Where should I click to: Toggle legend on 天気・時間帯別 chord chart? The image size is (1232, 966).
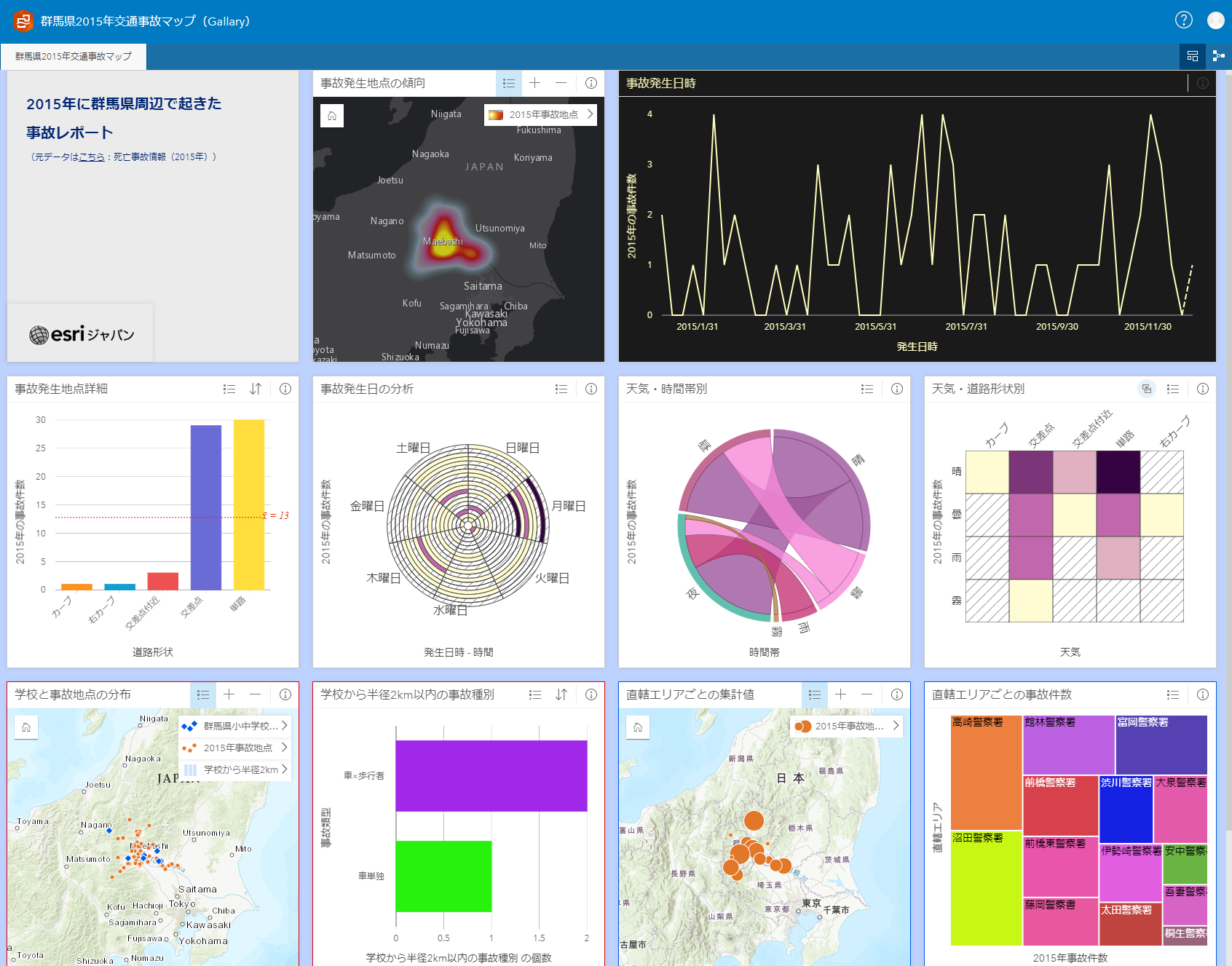pyautogui.click(x=867, y=389)
